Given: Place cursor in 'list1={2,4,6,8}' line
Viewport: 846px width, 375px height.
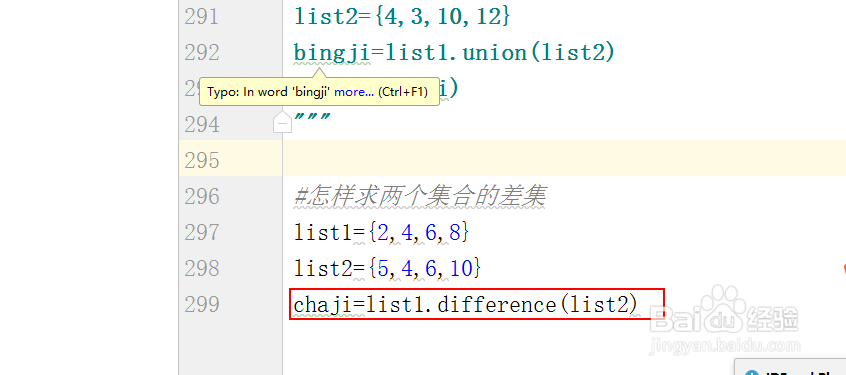Looking at the screenshot, I should (382, 233).
